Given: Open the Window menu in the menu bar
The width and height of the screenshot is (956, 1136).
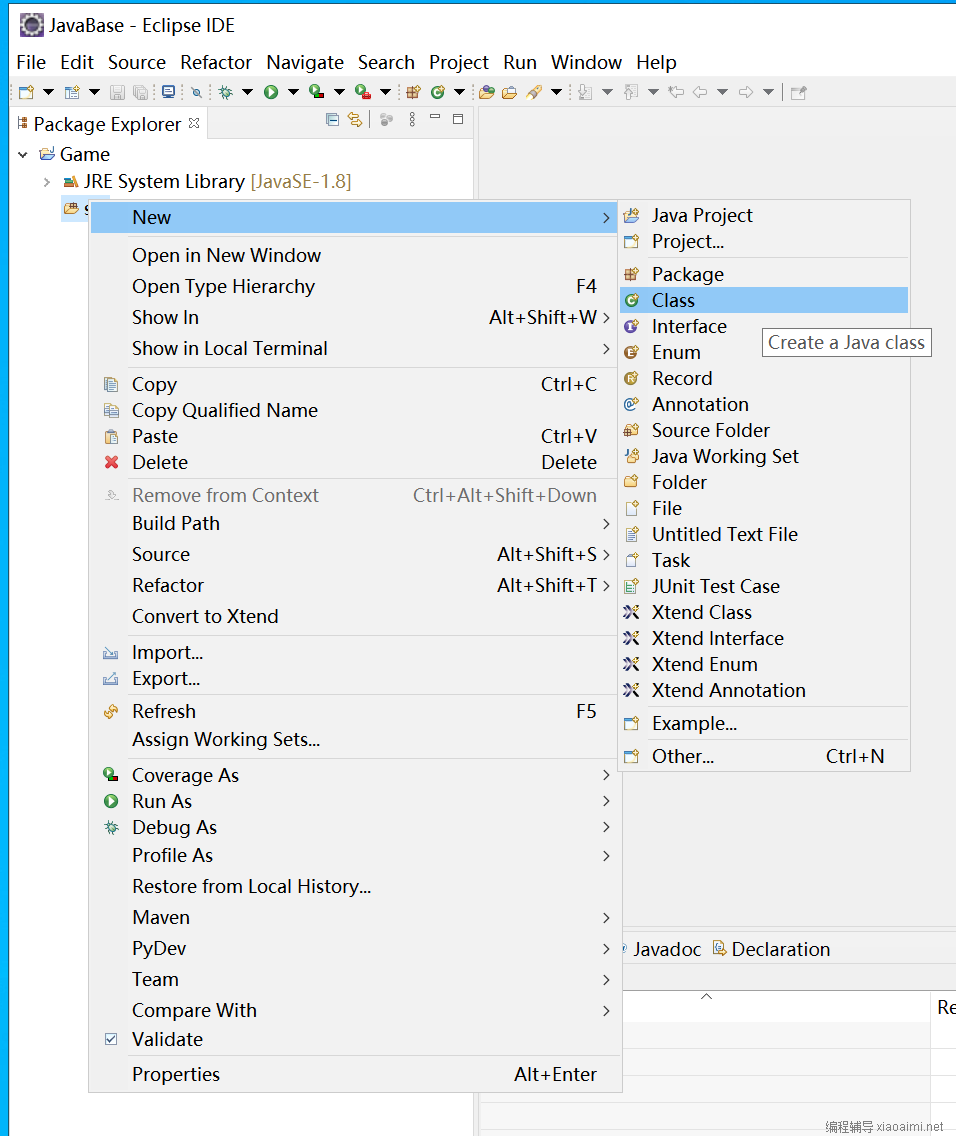Looking at the screenshot, I should (587, 62).
